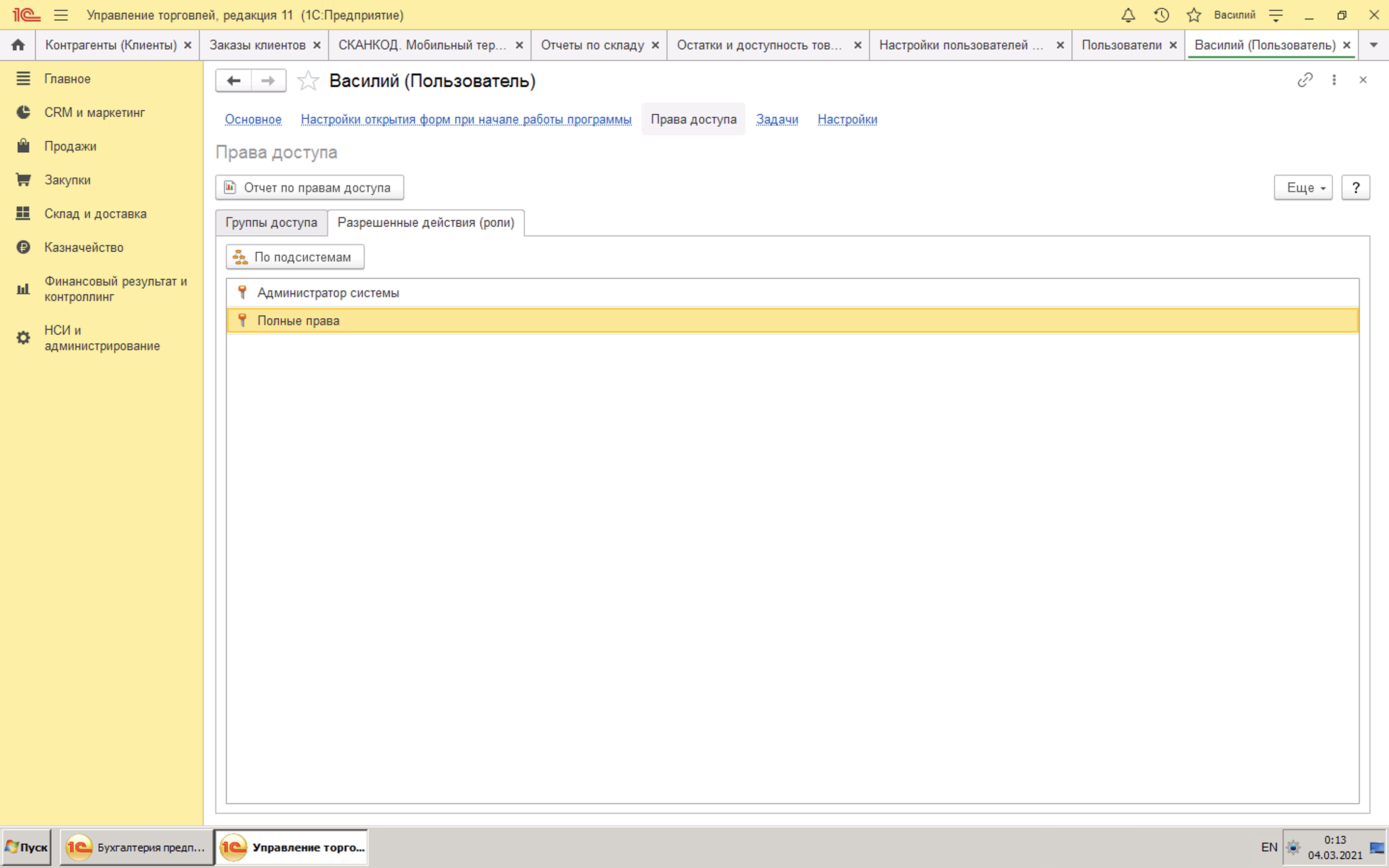Click the 1C logo icon in title bar
Image resolution: width=1389 pixels, height=868 pixels.
[27, 15]
